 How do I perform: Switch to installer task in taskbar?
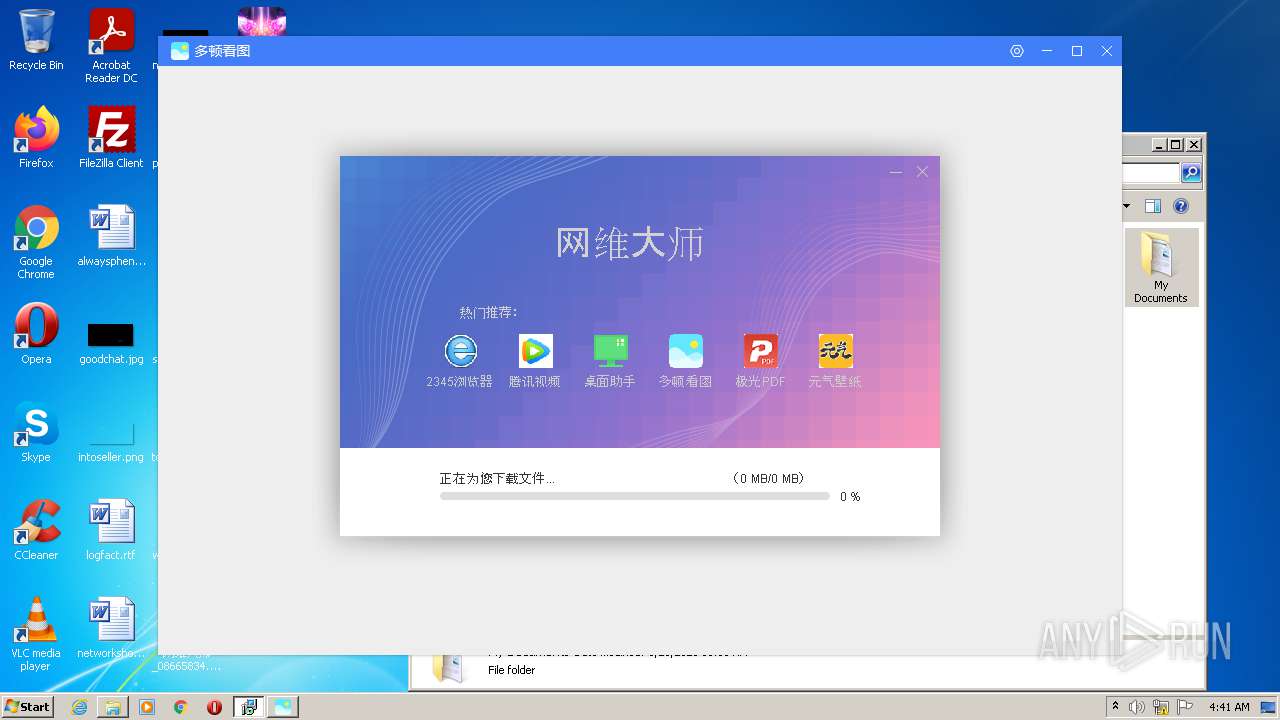(x=248, y=707)
